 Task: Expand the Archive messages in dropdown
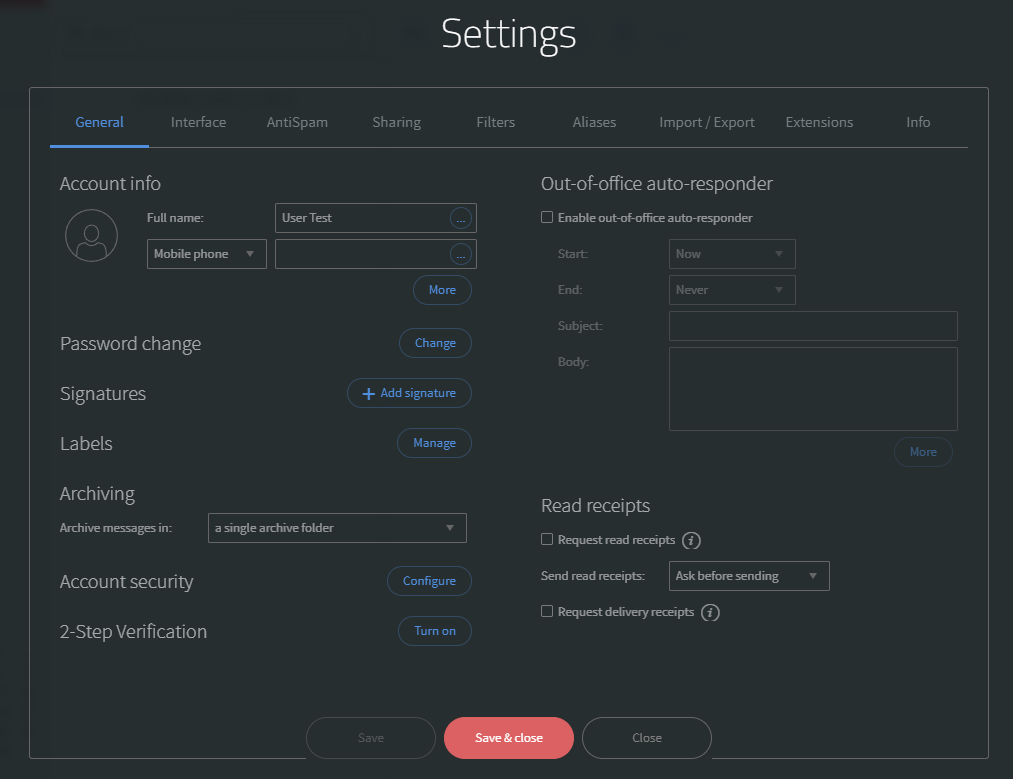click(337, 528)
